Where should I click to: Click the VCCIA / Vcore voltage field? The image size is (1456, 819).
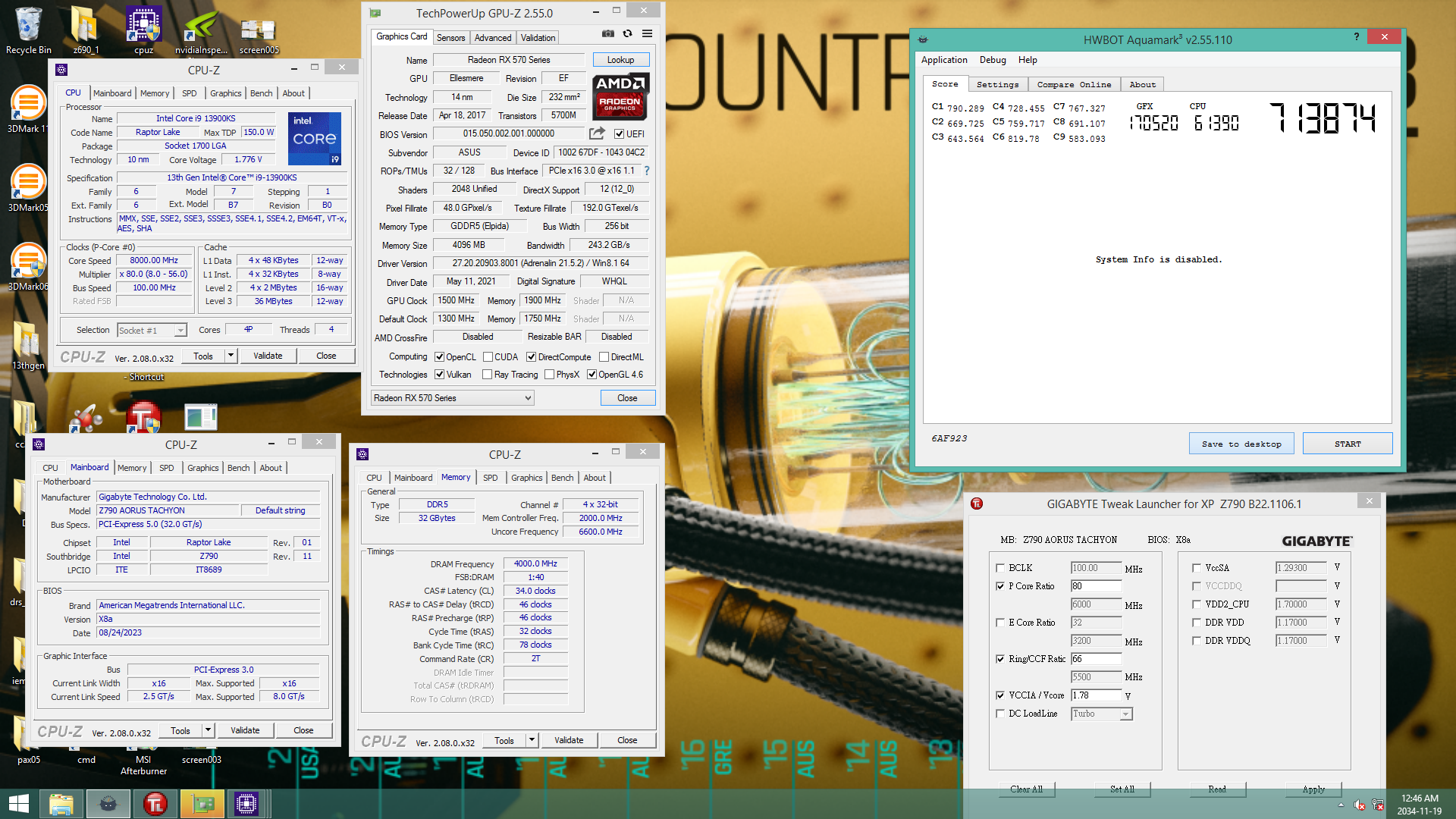tap(1096, 695)
